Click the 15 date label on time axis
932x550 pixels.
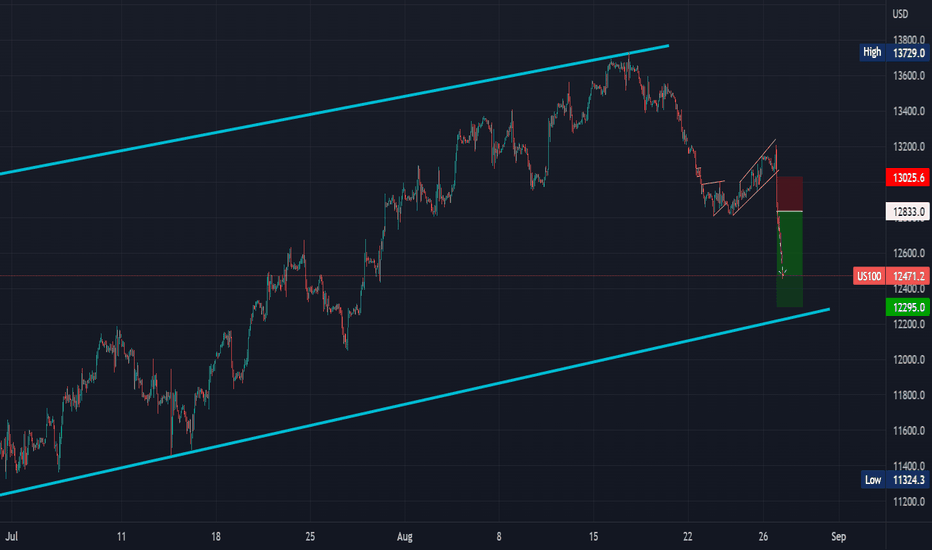pyautogui.click(x=593, y=536)
